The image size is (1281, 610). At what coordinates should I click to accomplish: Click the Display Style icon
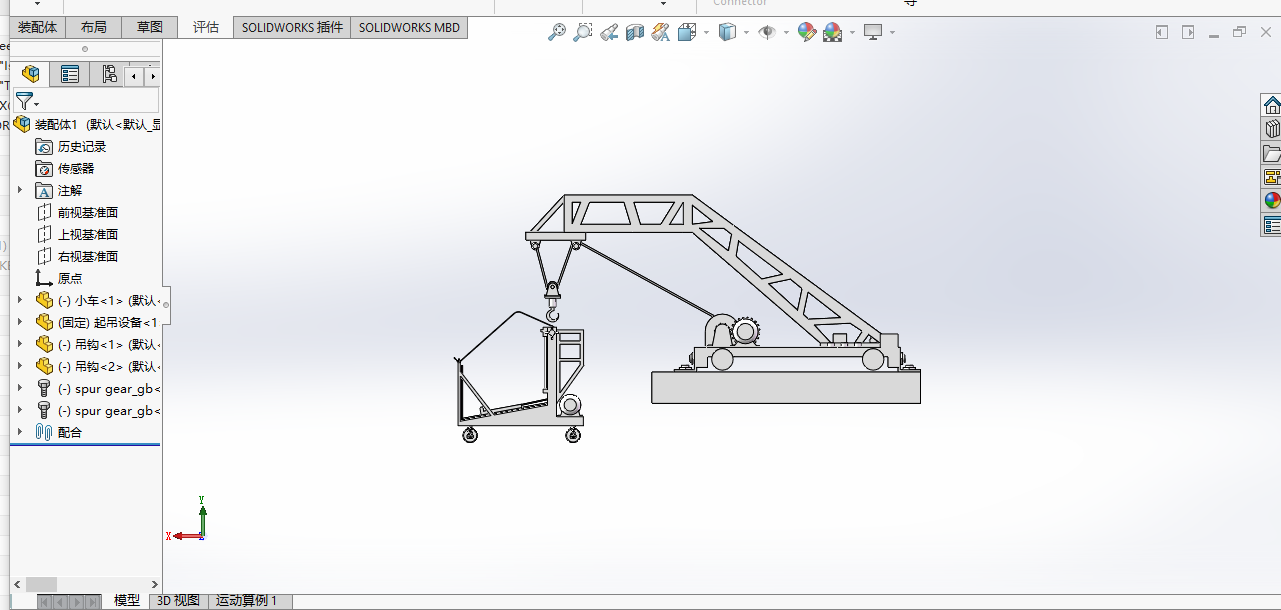pyautogui.click(x=728, y=32)
